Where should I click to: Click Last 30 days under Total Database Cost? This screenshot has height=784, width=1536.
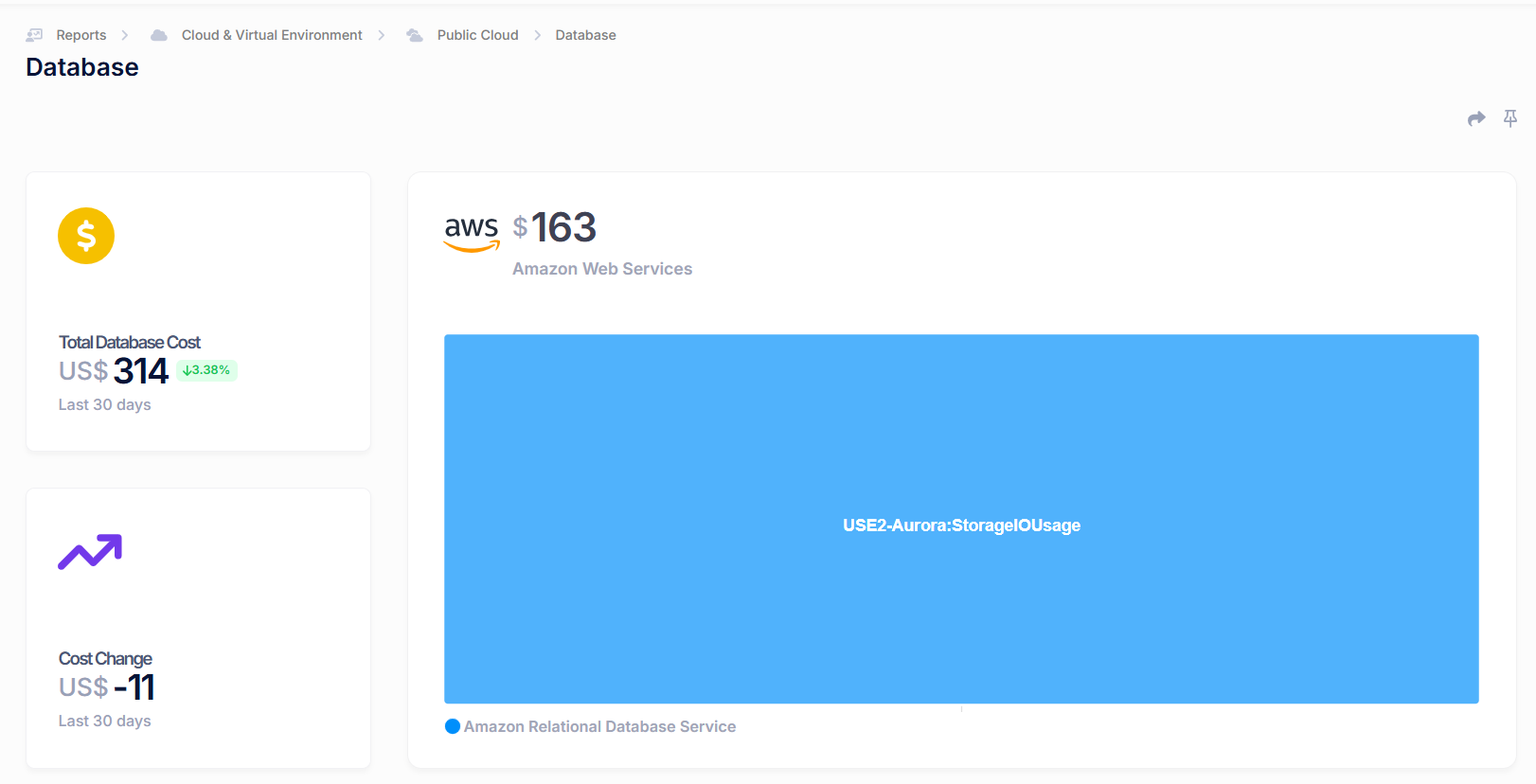(105, 404)
